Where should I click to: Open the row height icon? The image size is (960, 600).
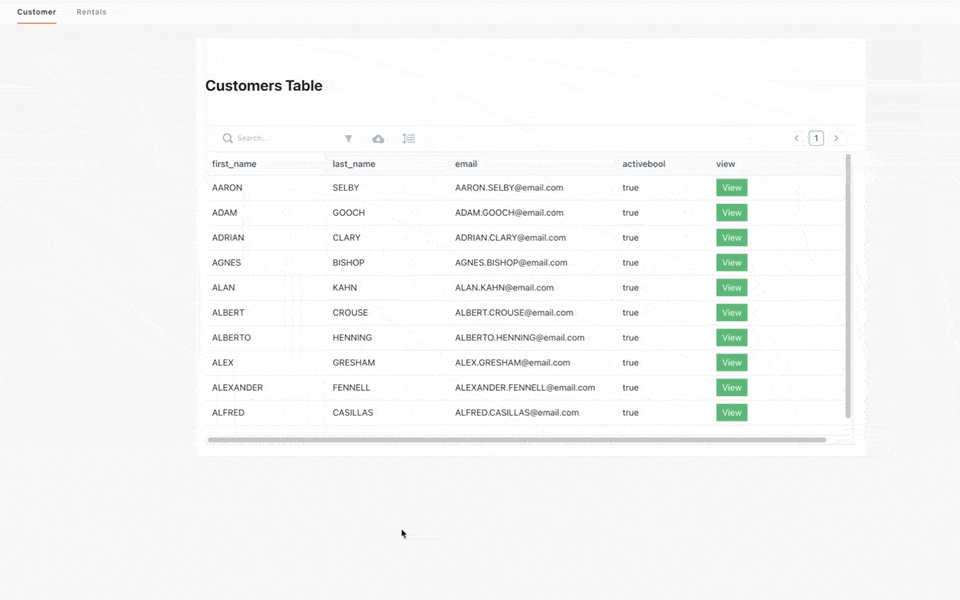point(408,139)
